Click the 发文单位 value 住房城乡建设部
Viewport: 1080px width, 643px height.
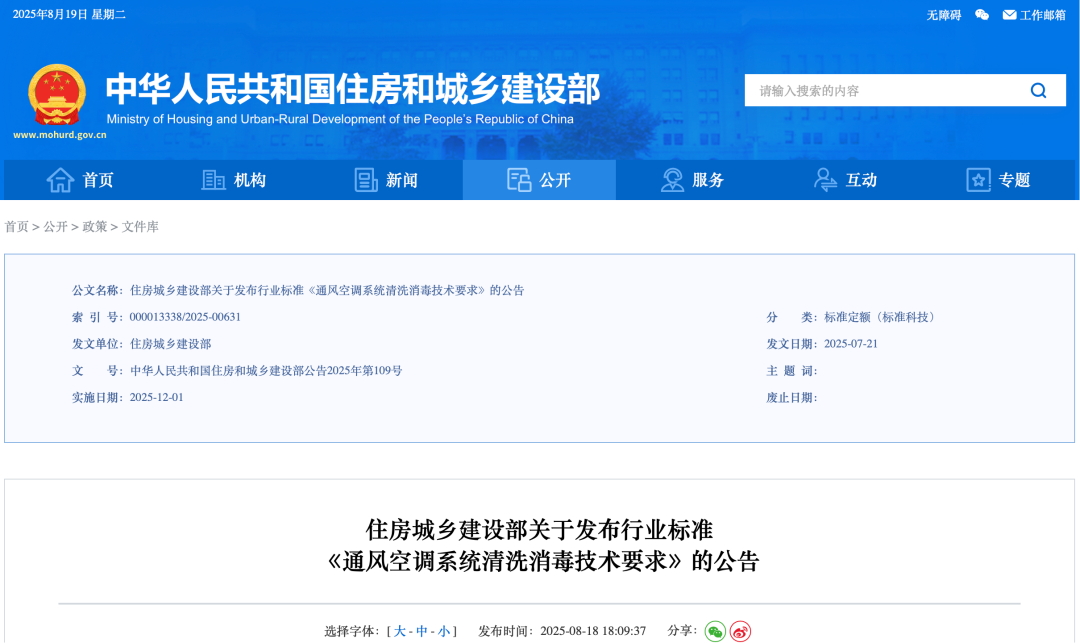pyautogui.click(x=170, y=344)
